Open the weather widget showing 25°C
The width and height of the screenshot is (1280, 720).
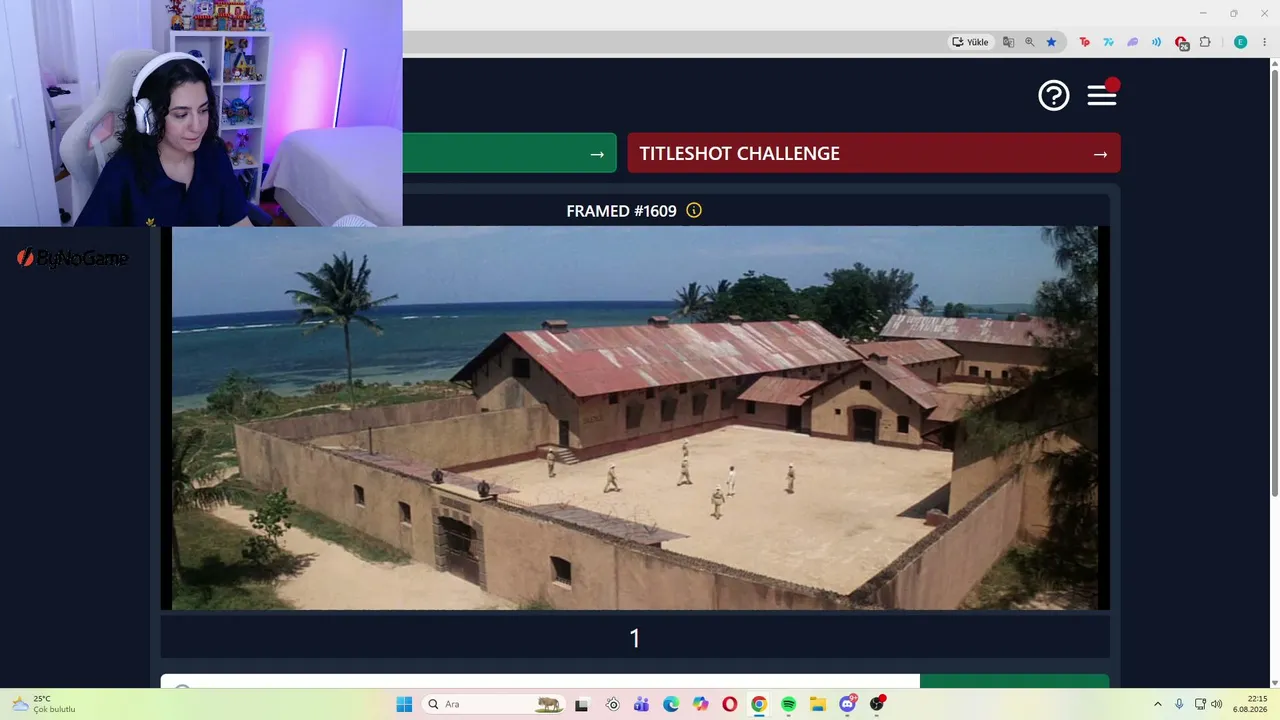click(44, 704)
